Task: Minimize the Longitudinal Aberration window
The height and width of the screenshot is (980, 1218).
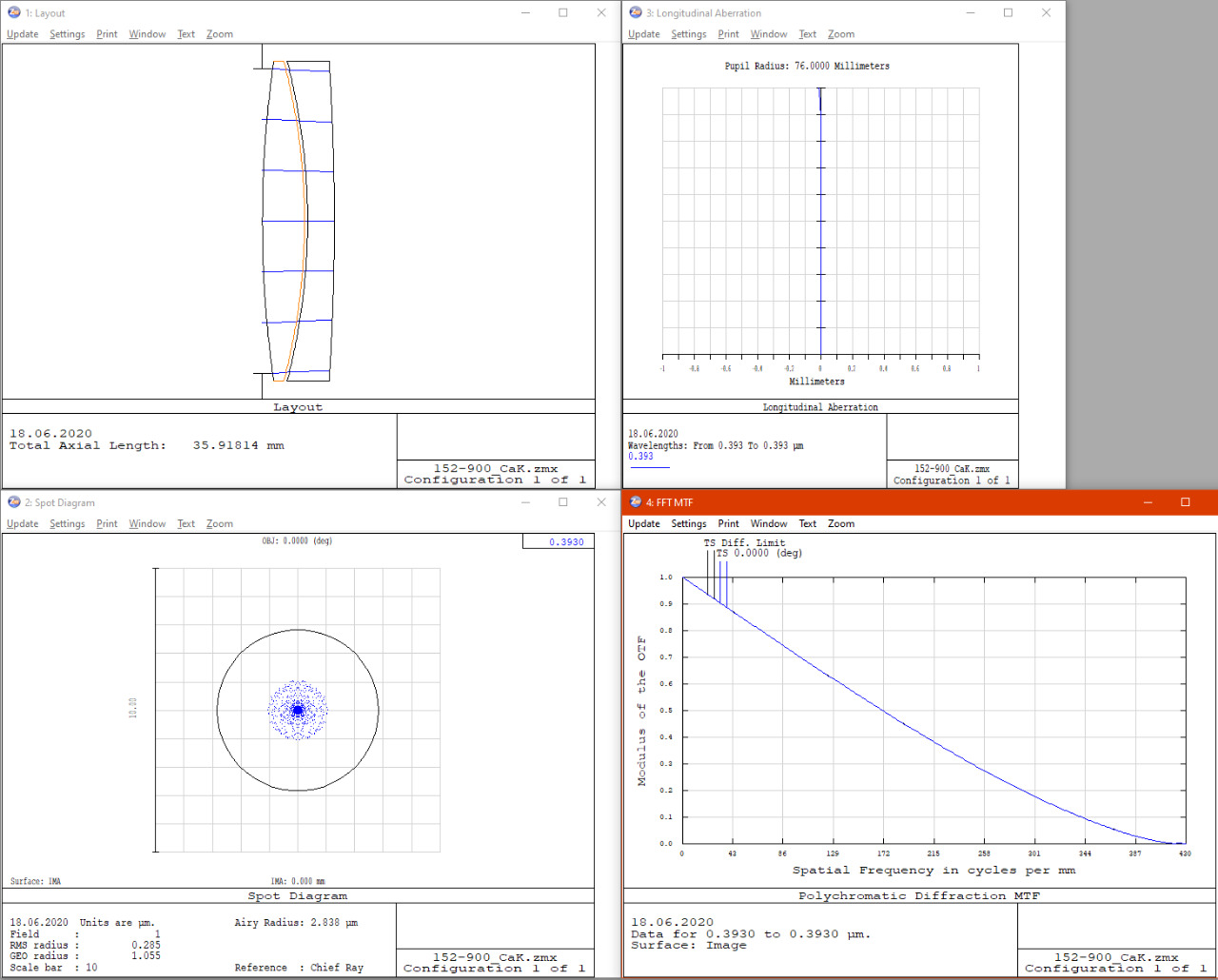Action: click(971, 12)
